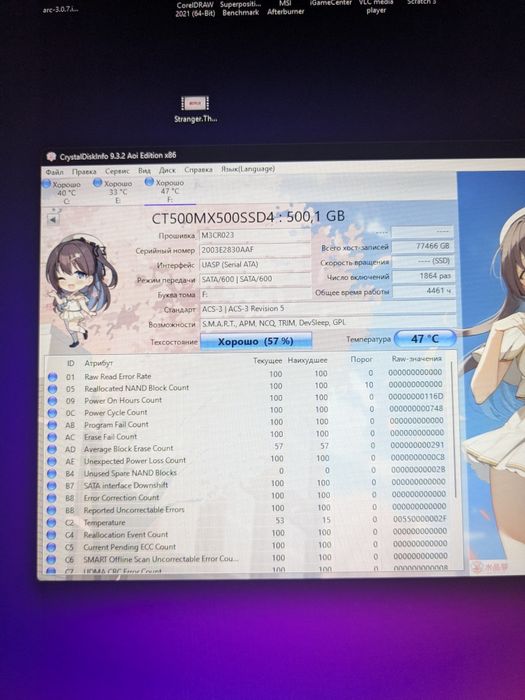
Task: Open the Правка menu
Action: [84, 171]
